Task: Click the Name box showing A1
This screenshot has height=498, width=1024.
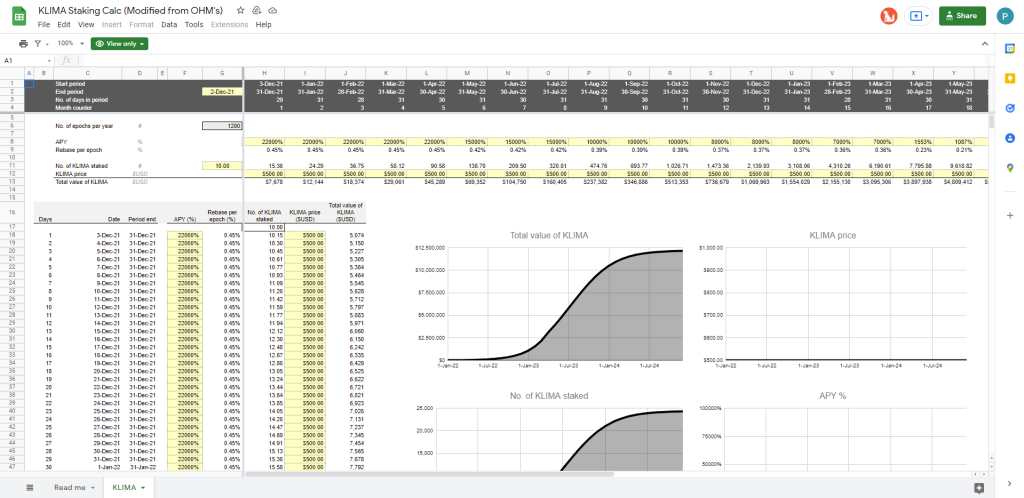Action: tap(27, 60)
